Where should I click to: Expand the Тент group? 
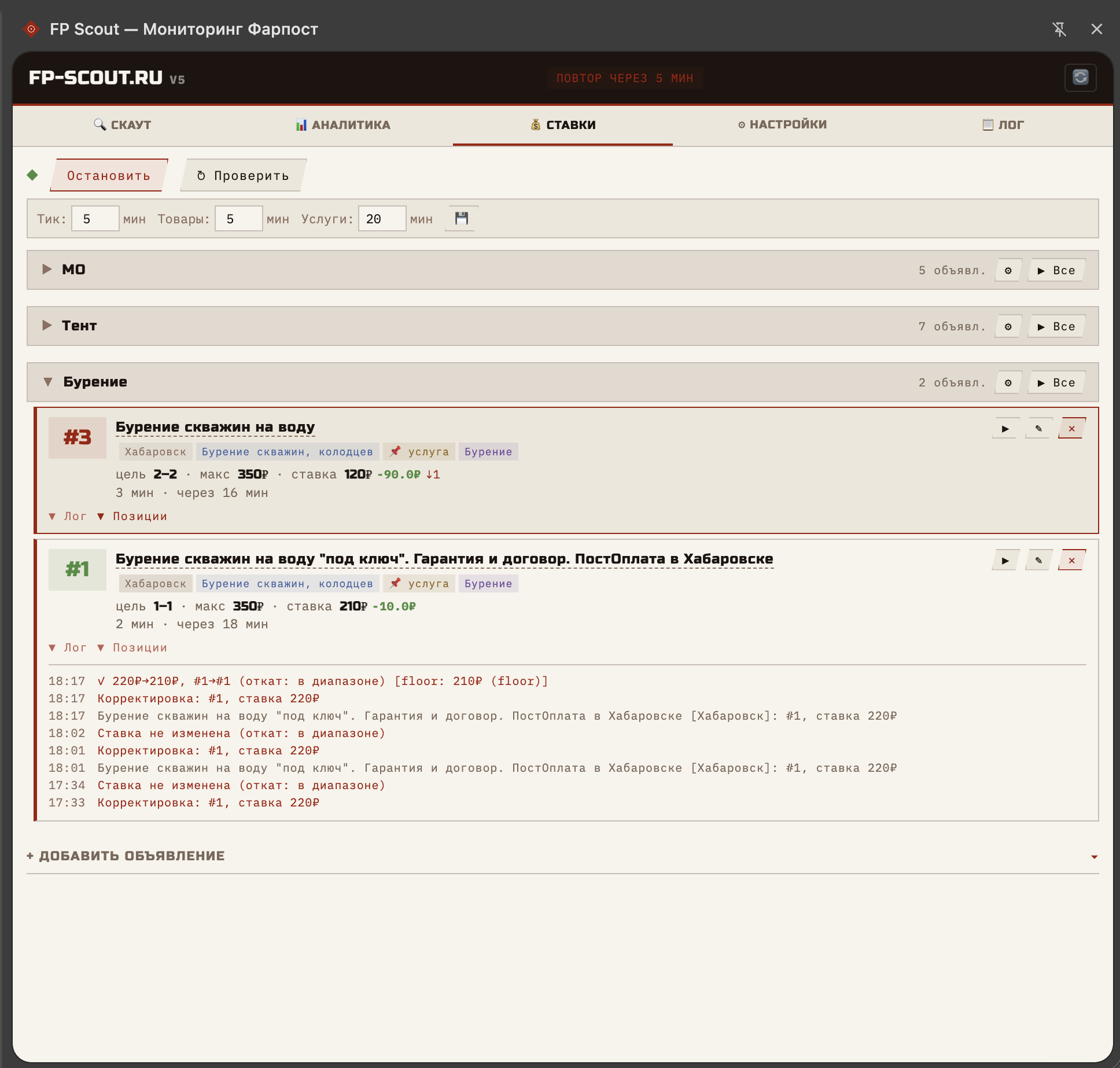point(47,325)
